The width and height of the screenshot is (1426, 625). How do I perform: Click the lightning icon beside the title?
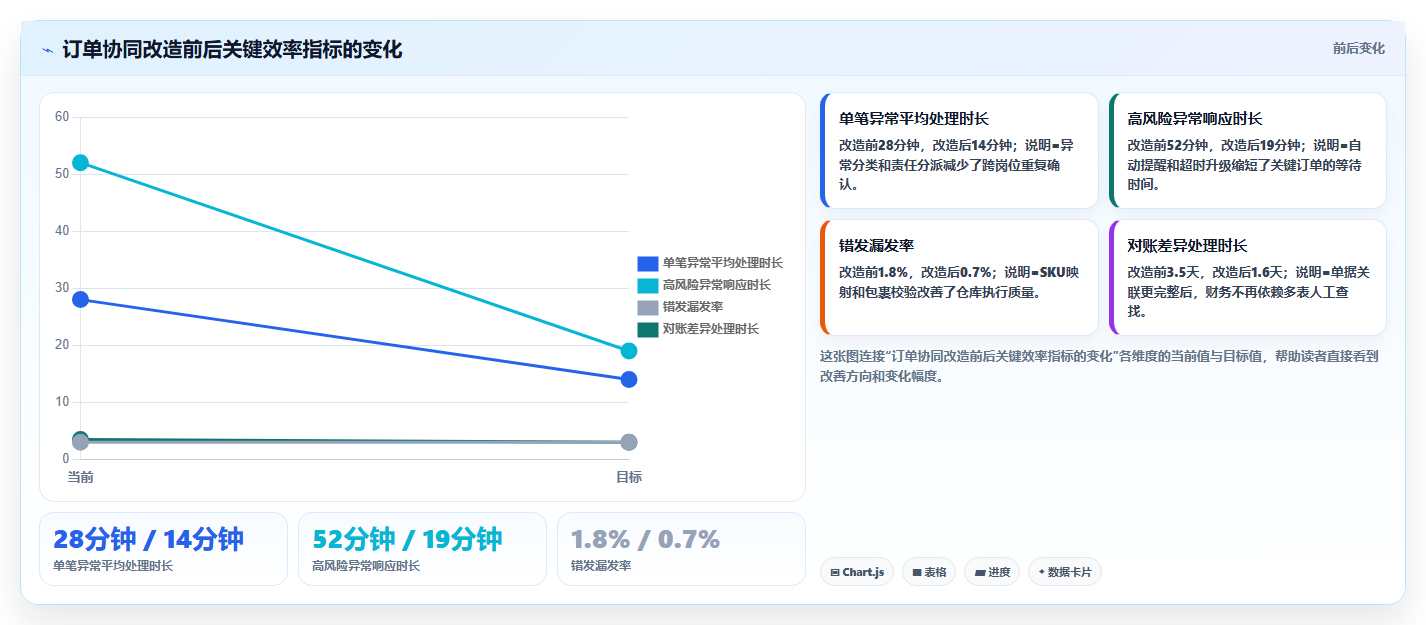48,49
